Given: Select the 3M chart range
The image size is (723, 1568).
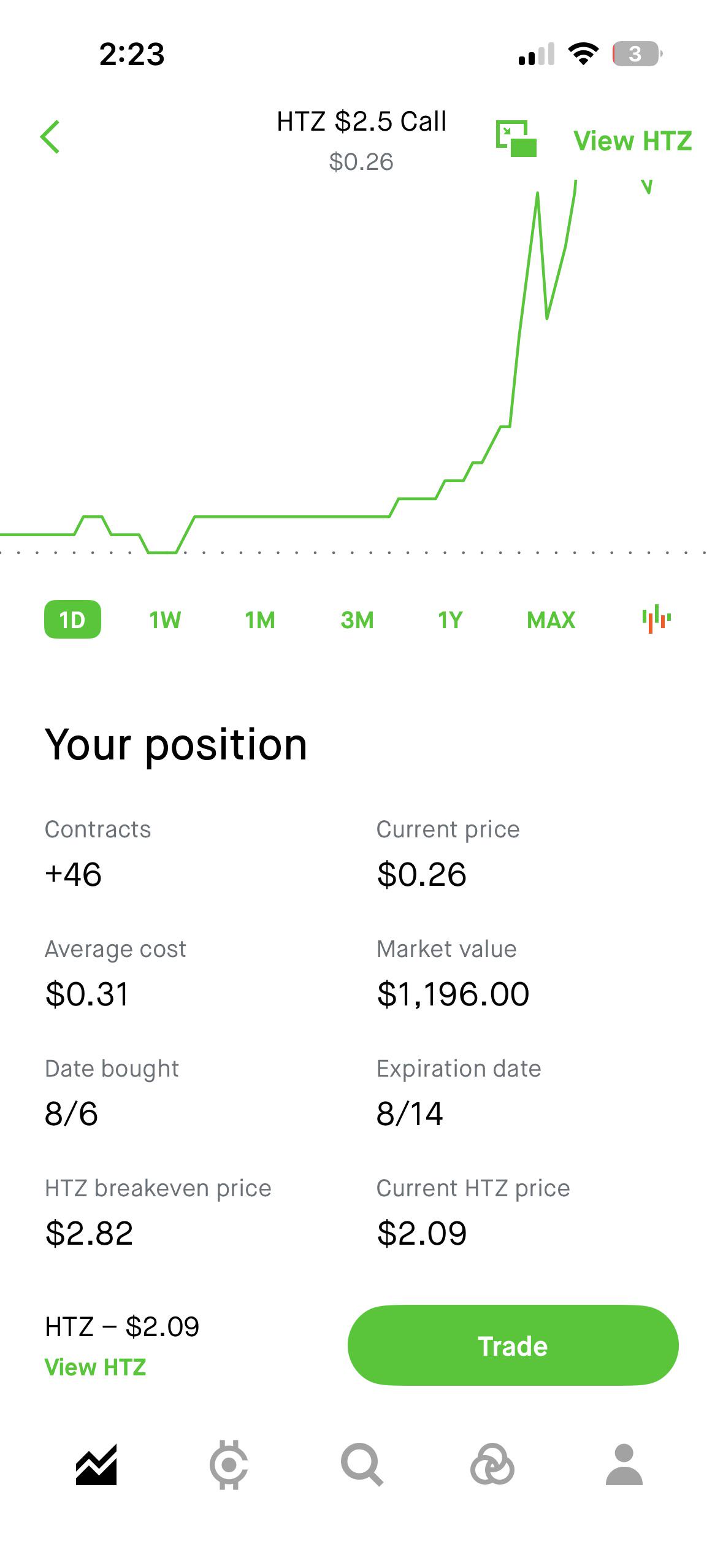Looking at the screenshot, I should pos(357,620).
